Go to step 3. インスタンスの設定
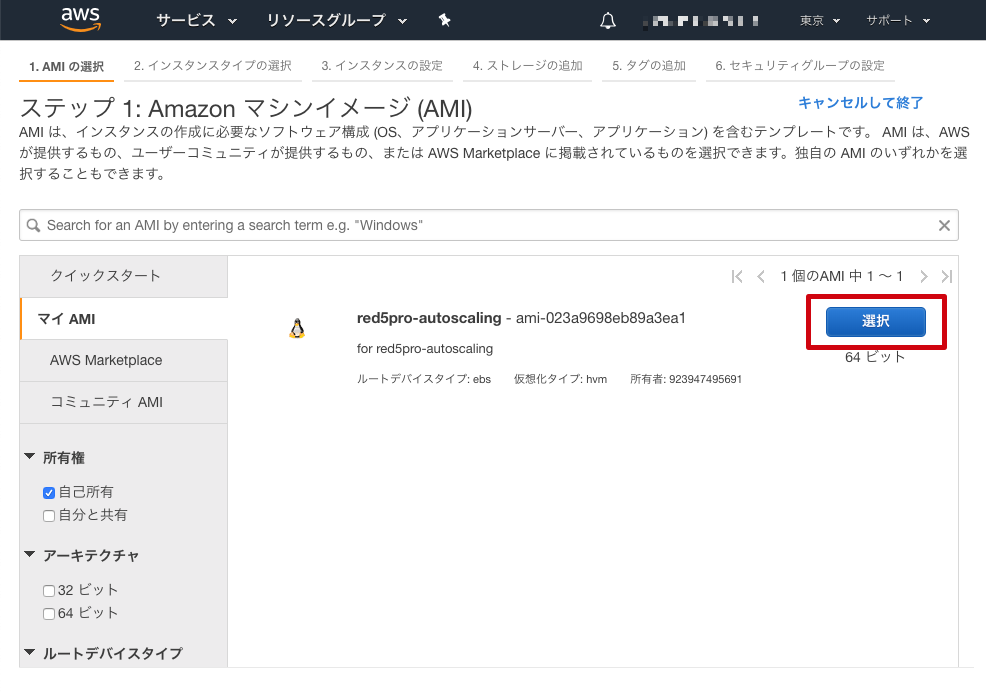Image resolution: width=986 pixels, height=692 pixels. coord(382,66)
